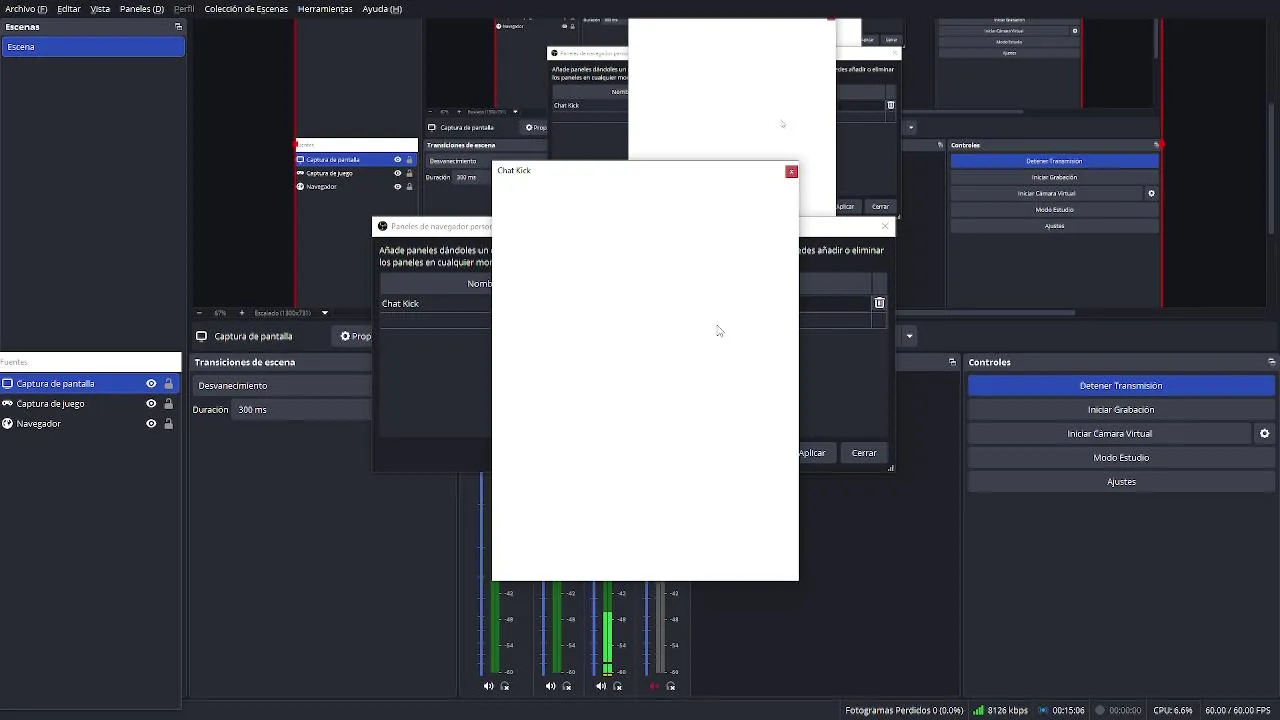Toggle Captura de pantalla eye inside the preview
The image size is (1280, 720).
pos(397,160)
